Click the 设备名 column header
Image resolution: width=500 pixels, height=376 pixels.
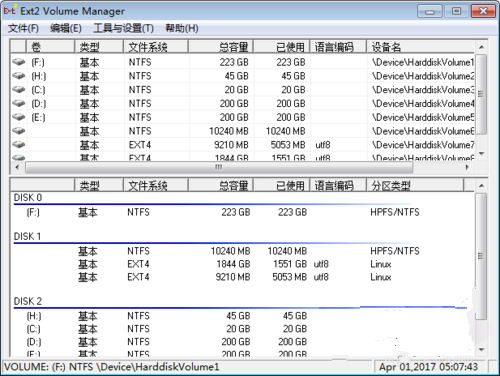pos(420,47)
